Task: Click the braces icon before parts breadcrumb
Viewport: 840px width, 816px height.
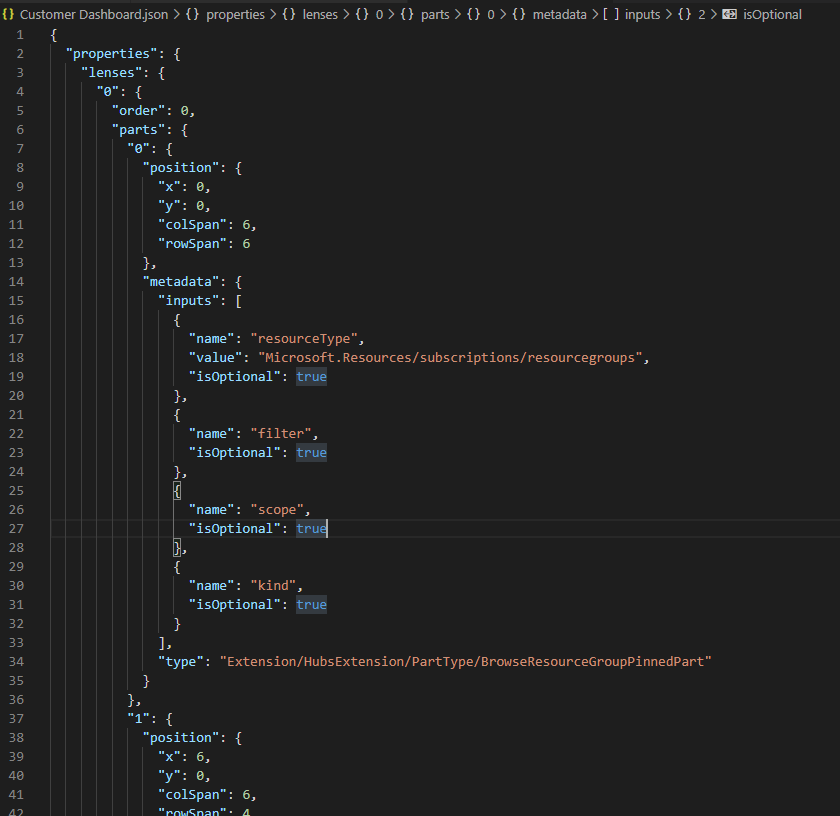Action: [x=406, y=15]
